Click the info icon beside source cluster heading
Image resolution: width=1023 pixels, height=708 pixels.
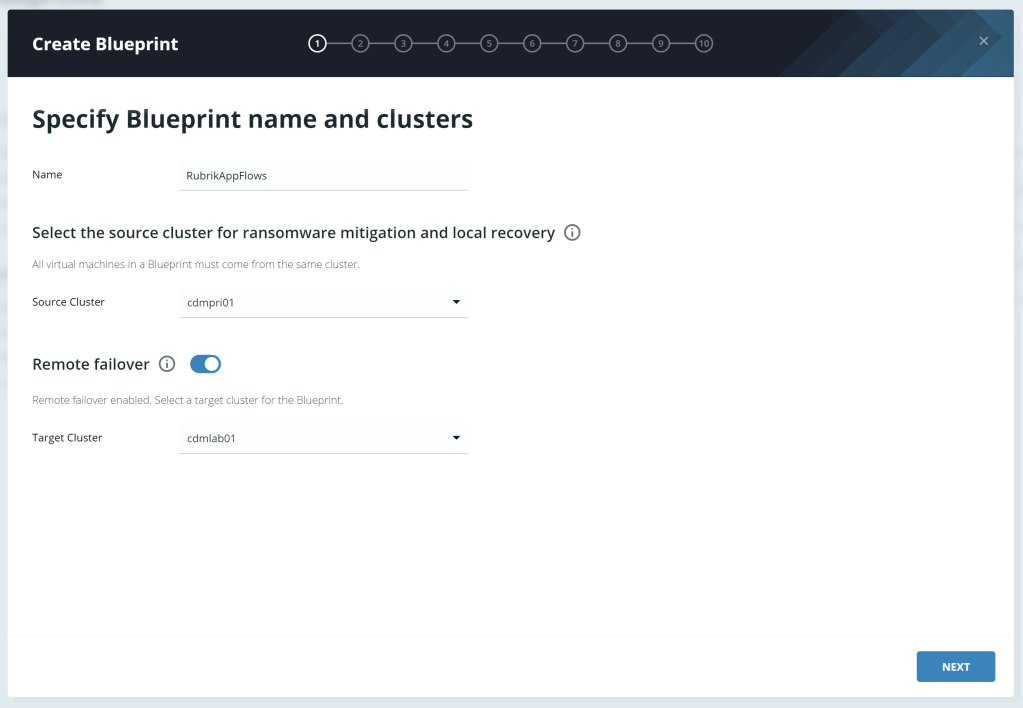[x=572, y=233]
